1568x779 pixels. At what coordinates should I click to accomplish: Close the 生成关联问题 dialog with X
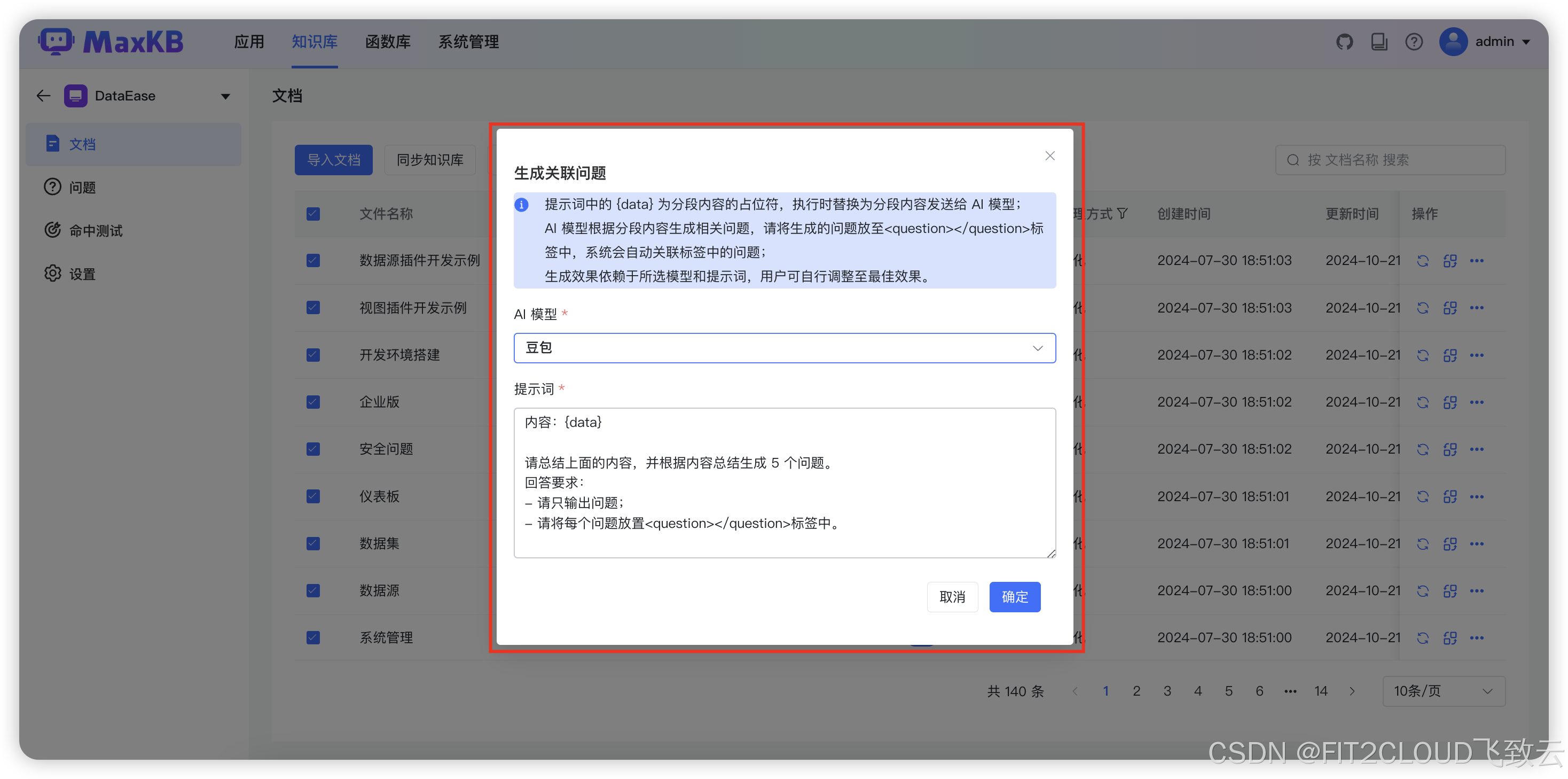pos(1049,156)
